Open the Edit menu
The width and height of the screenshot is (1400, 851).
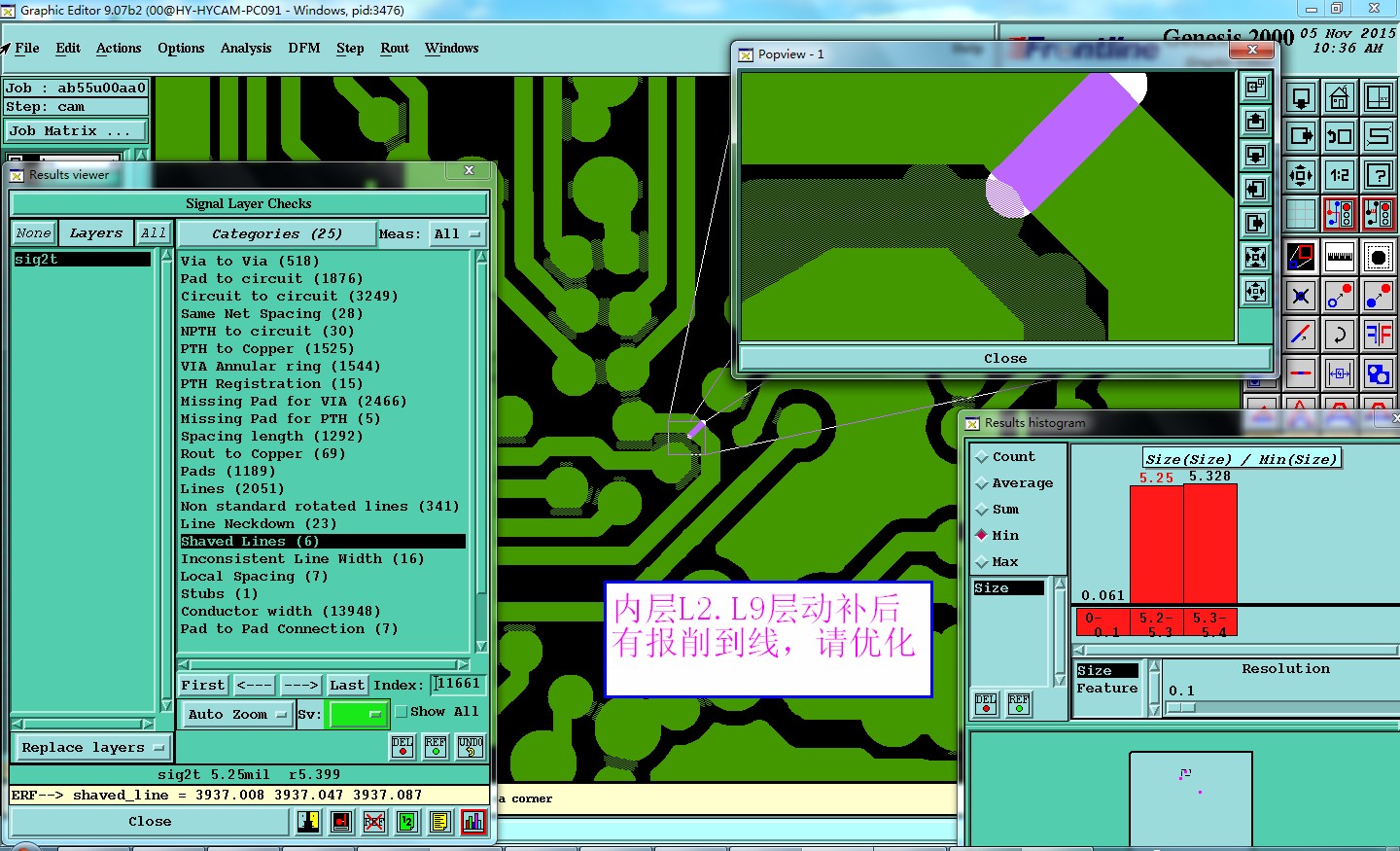click(68, 48)
